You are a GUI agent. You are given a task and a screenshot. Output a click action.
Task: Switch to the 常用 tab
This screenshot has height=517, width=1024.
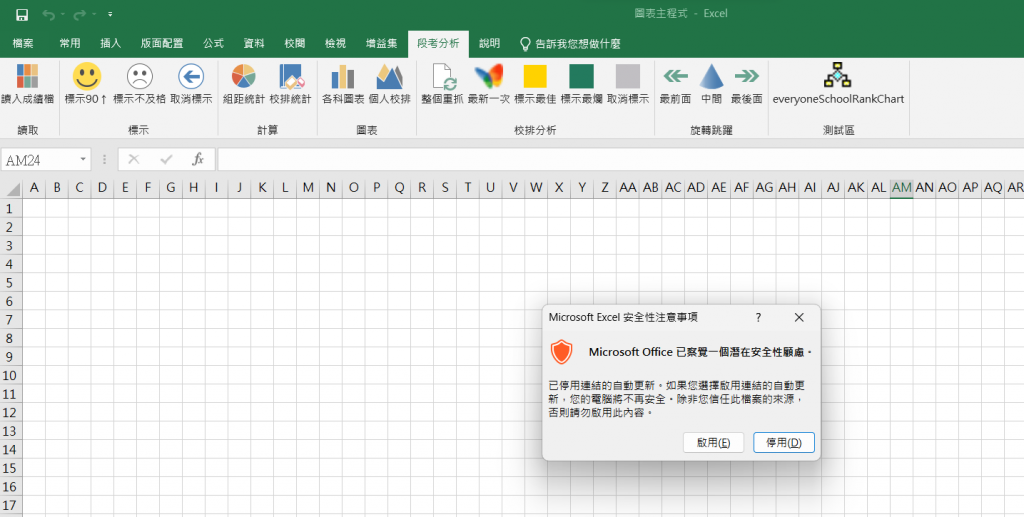[69, 44]
